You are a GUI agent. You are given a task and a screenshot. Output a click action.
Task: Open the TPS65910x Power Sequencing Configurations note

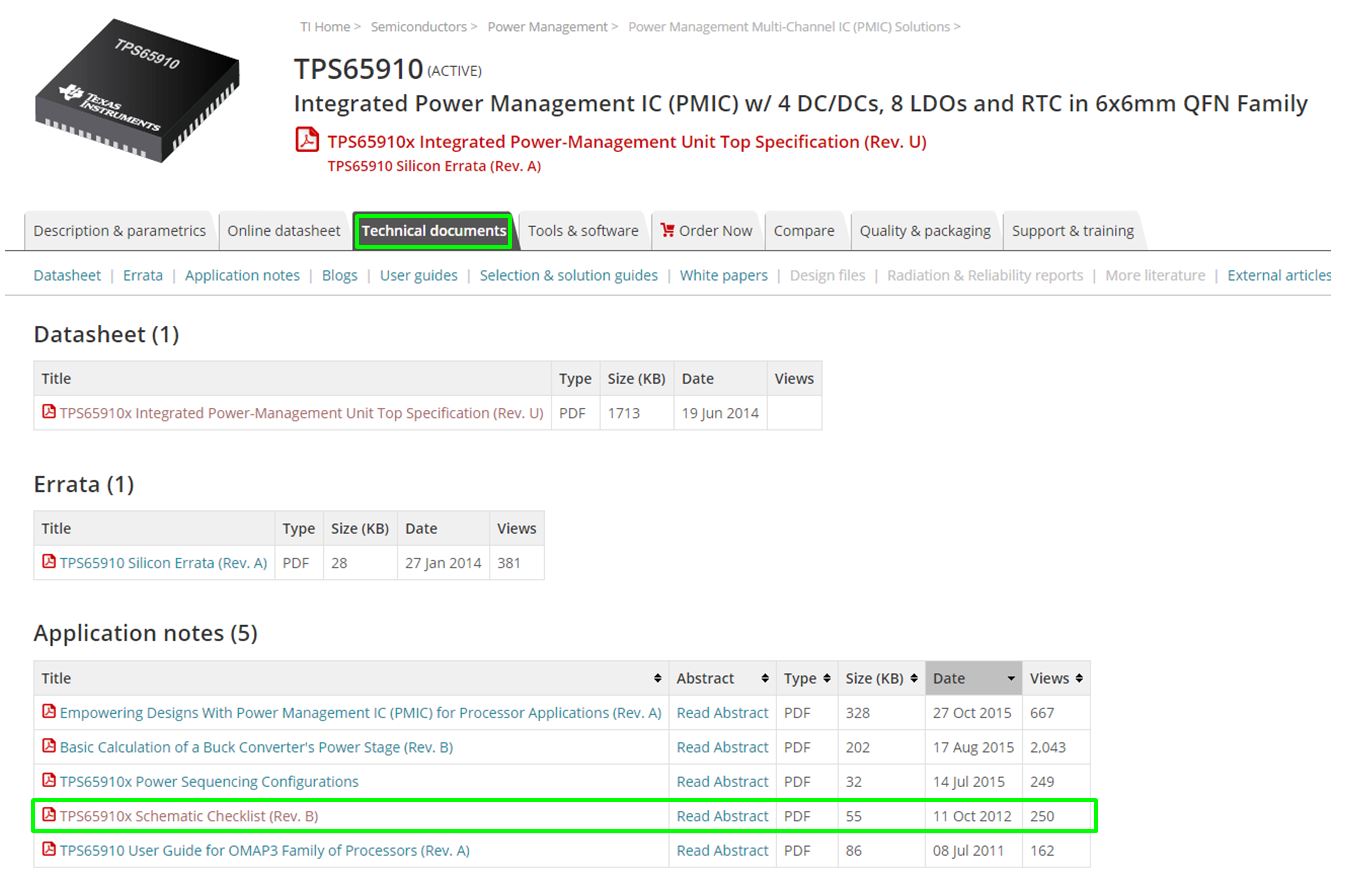[209, 781]
